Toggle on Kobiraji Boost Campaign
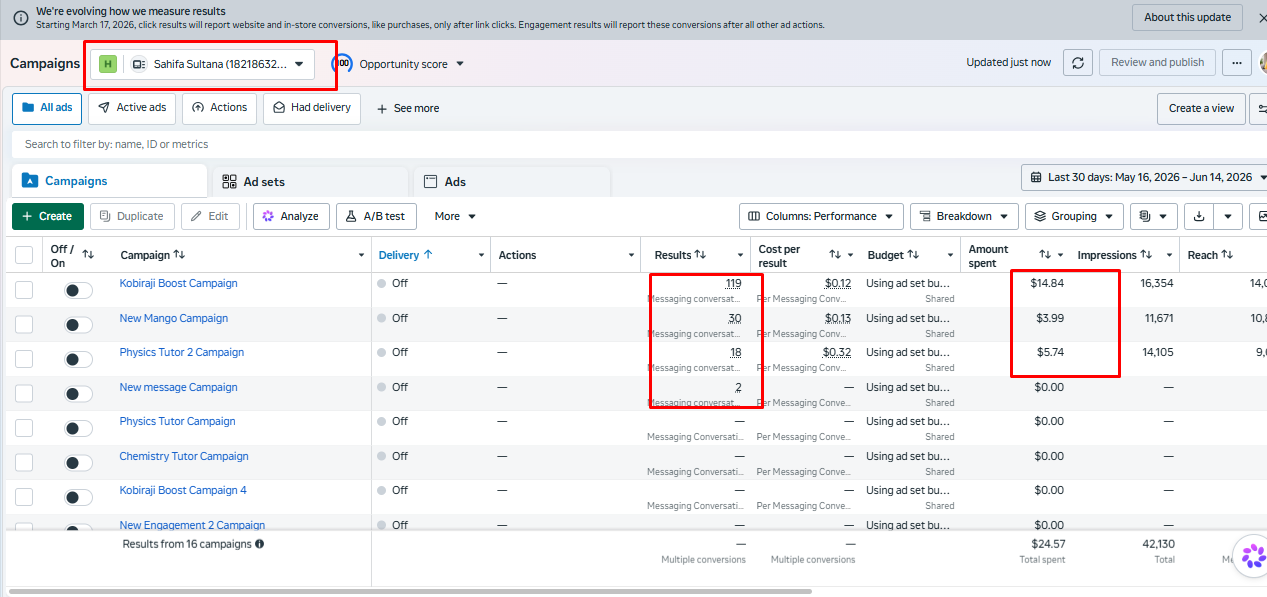This screenshot has width=1267, height=597. 78,290
